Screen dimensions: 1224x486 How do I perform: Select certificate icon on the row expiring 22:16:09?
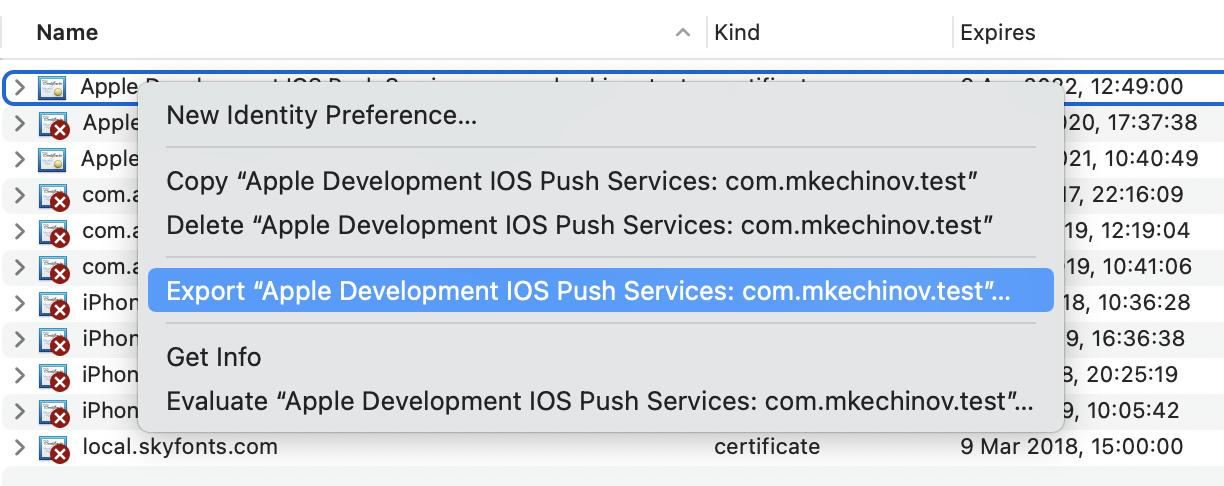coord(52,196)
